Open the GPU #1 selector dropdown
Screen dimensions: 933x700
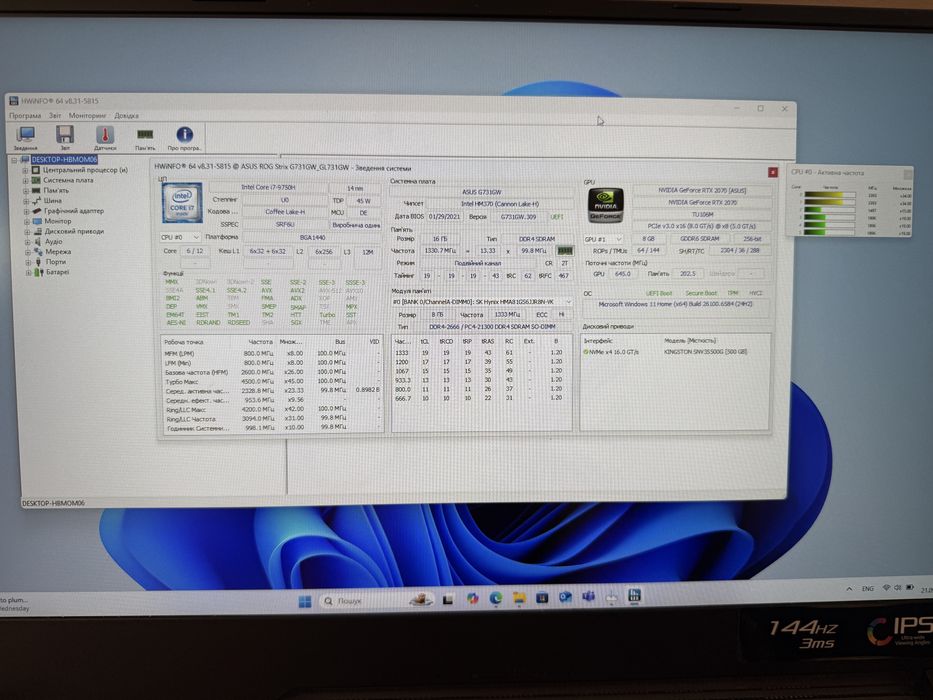603,239
